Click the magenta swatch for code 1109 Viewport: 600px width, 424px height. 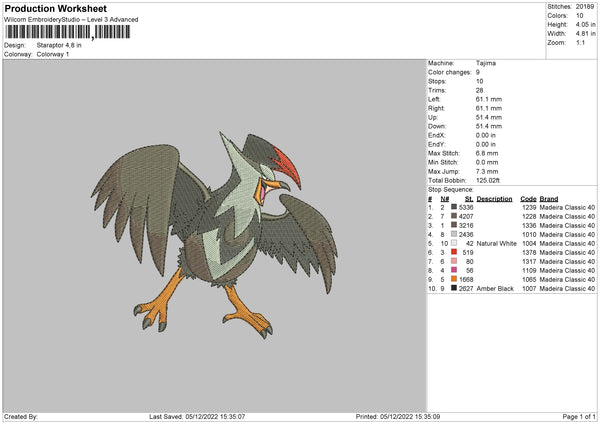[454, 270]
